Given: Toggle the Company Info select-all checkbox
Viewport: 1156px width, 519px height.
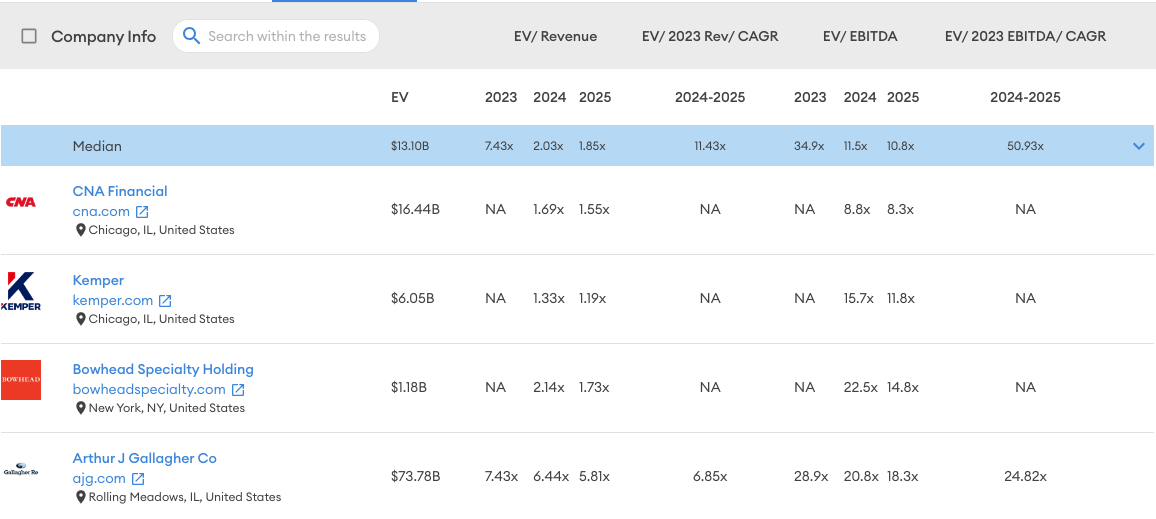Looking at the screenshot, I should point(29,36).
